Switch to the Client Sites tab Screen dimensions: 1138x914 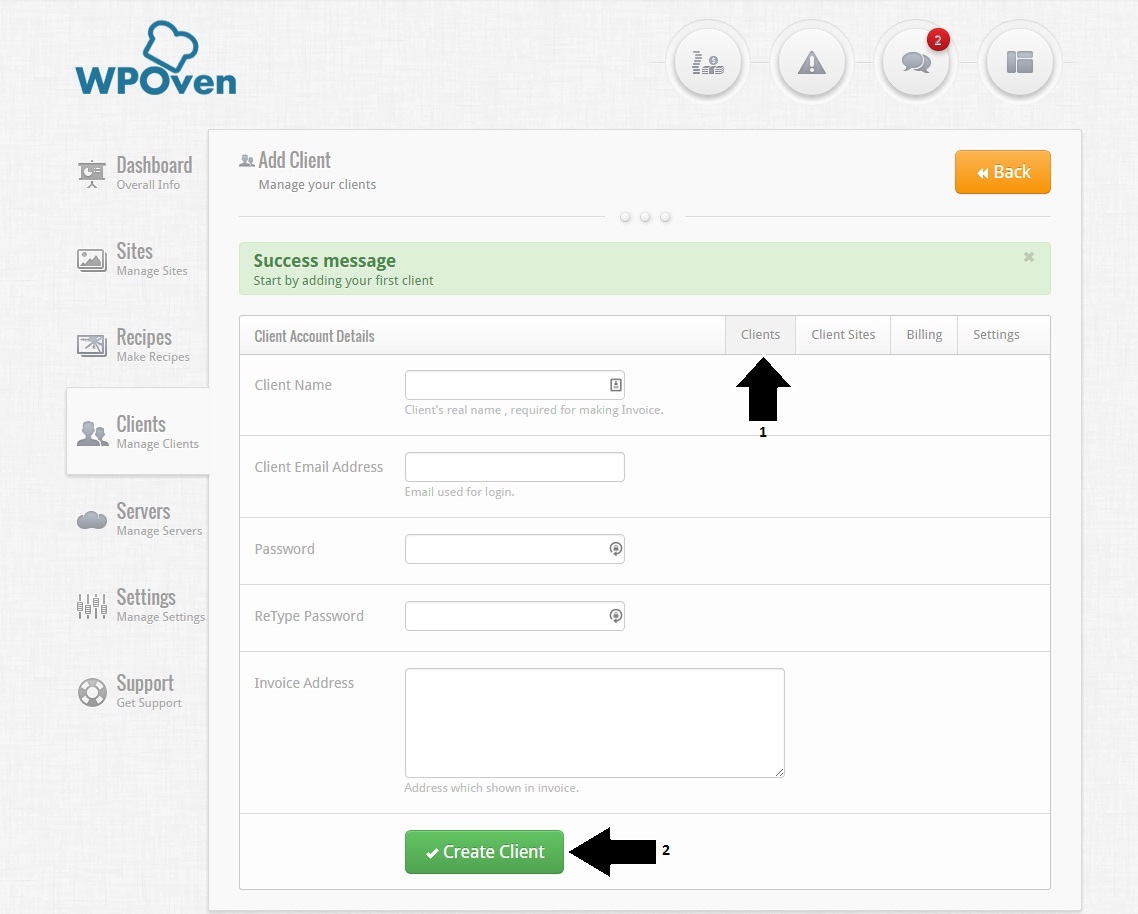[842, 334]
